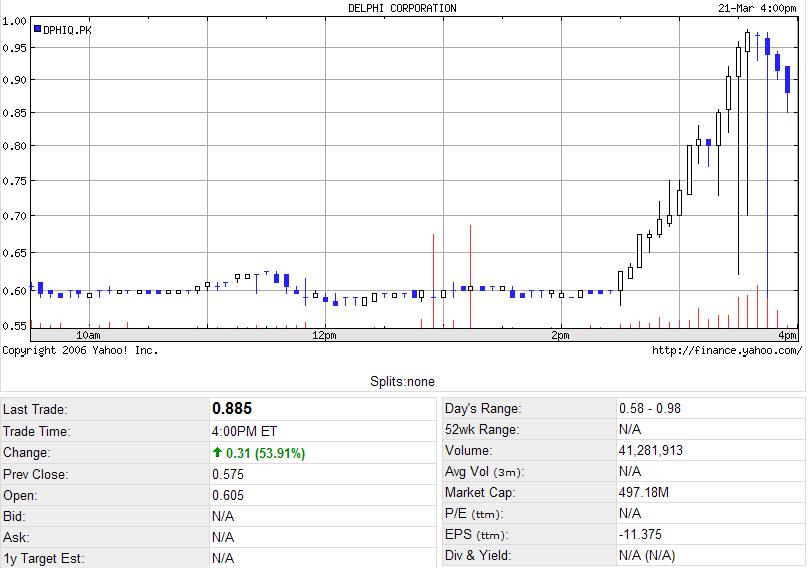
Task: Click the 21-Mar 4:00pm timestamp
Action: (757, 8)
